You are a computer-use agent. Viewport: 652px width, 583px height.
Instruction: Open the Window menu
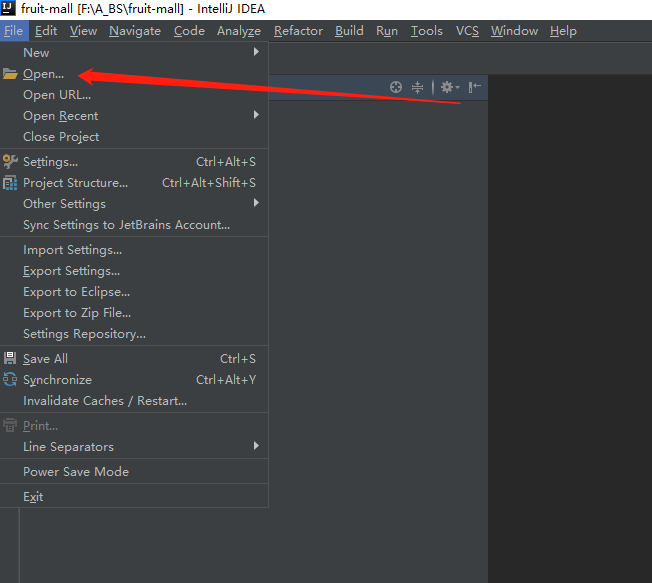514,31
